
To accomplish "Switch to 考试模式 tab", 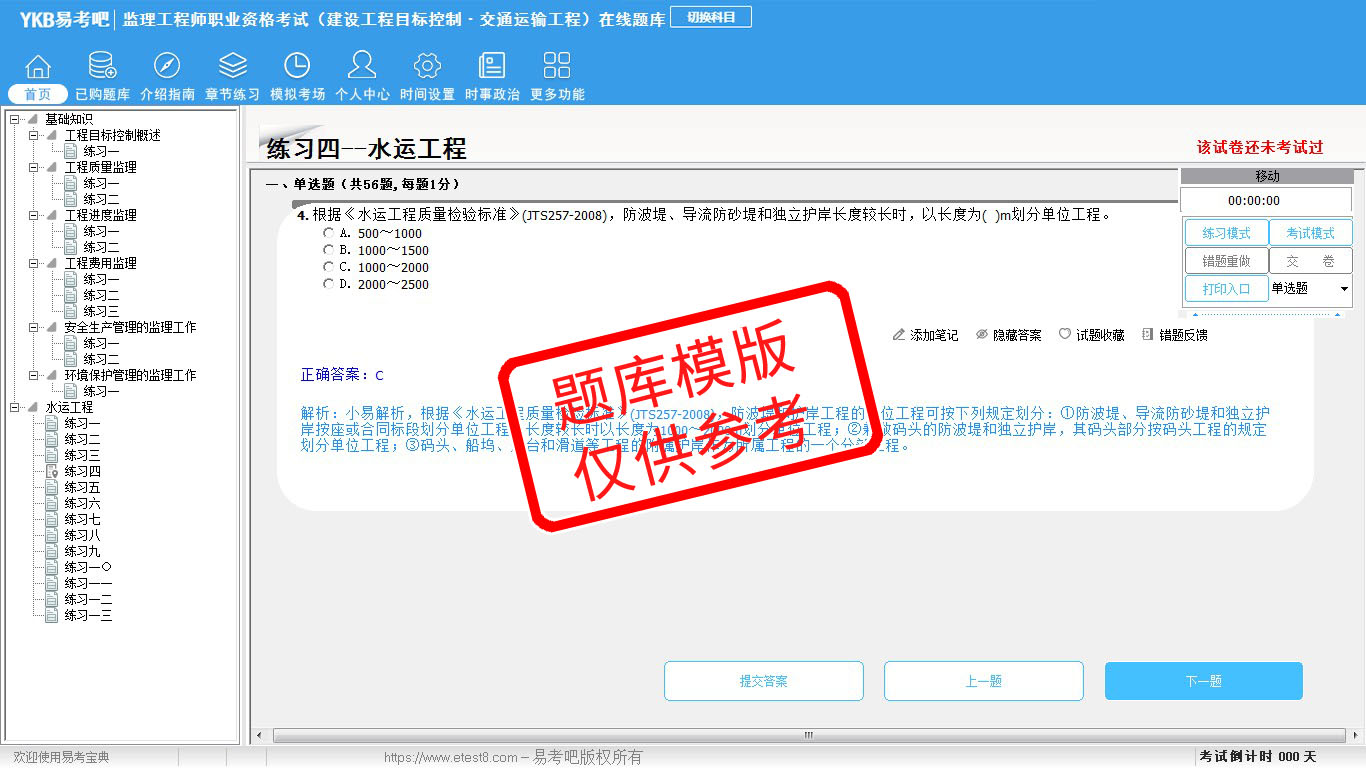I will (1310, 233).
